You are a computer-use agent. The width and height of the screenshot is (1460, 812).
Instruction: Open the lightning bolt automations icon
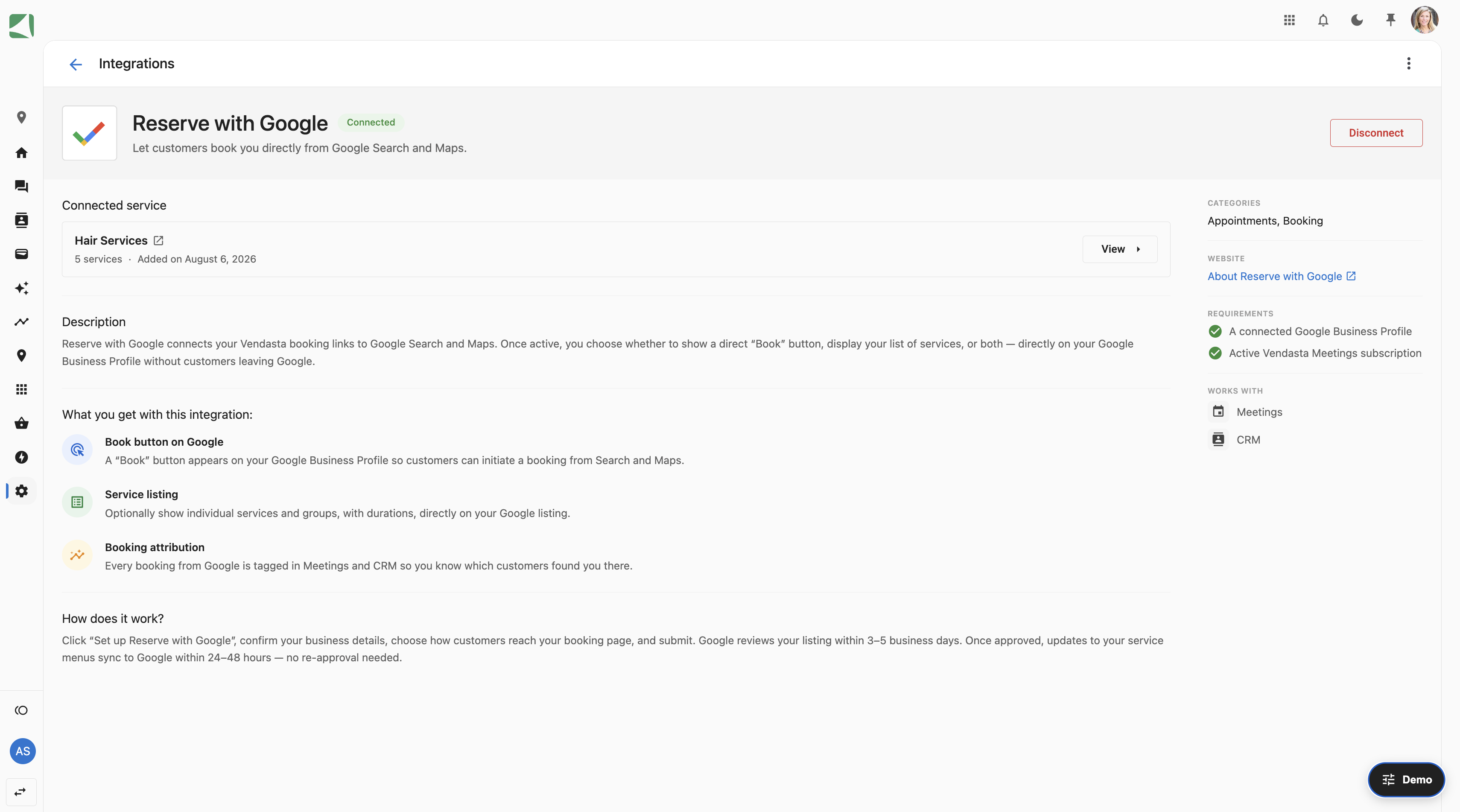(21, 457)
